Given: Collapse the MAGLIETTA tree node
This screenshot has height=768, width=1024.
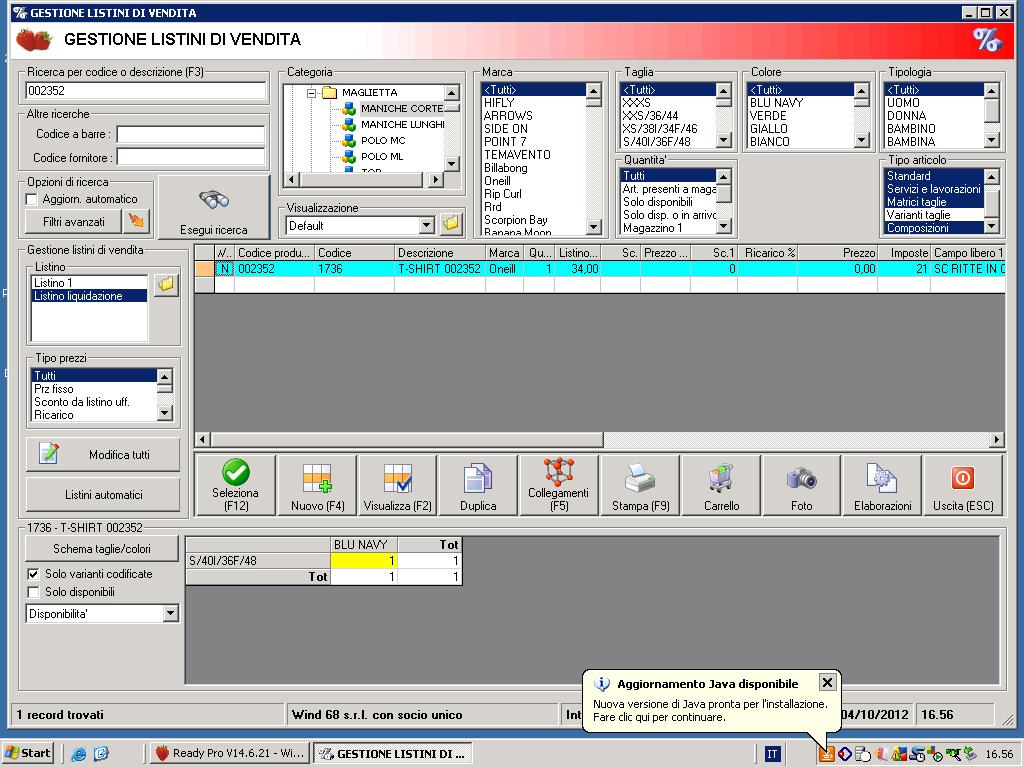Looking at the screenshot, I should pyautogui.click(x=312, y=93).
